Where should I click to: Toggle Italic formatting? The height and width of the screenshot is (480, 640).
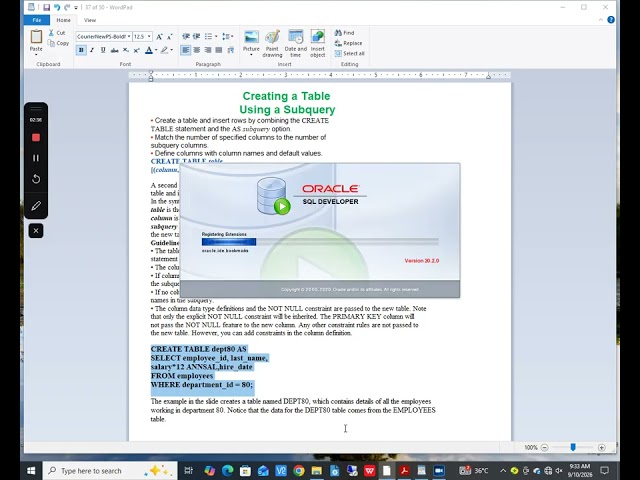[92, 50]
